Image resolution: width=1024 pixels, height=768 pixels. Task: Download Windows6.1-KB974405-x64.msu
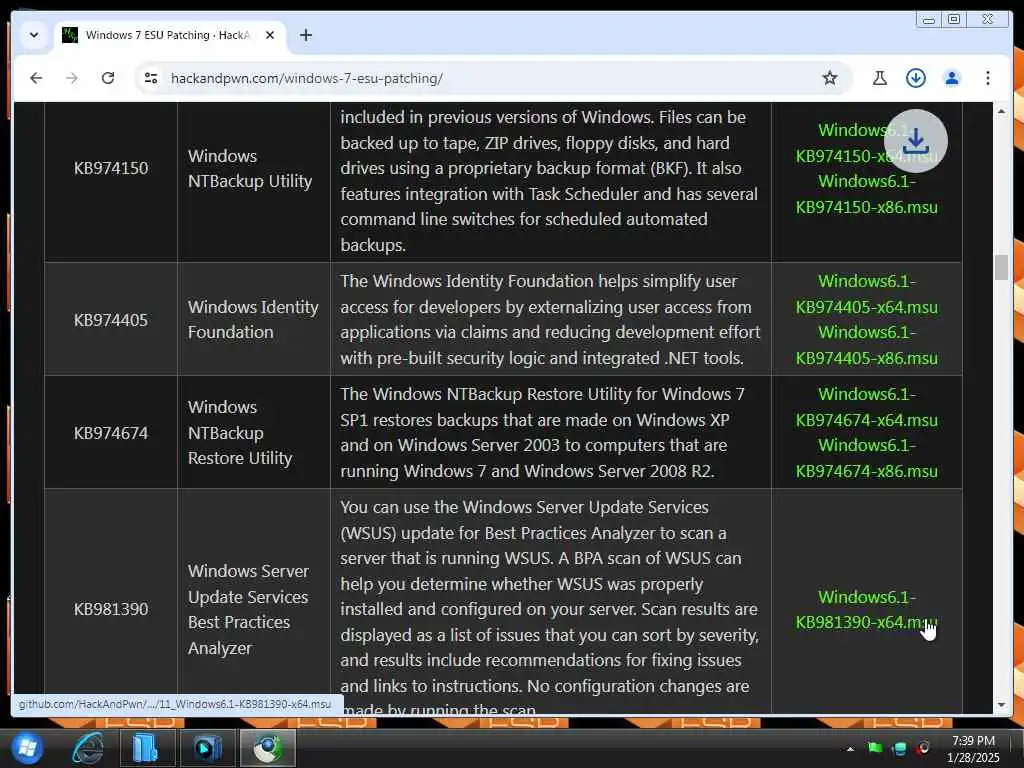867,294
